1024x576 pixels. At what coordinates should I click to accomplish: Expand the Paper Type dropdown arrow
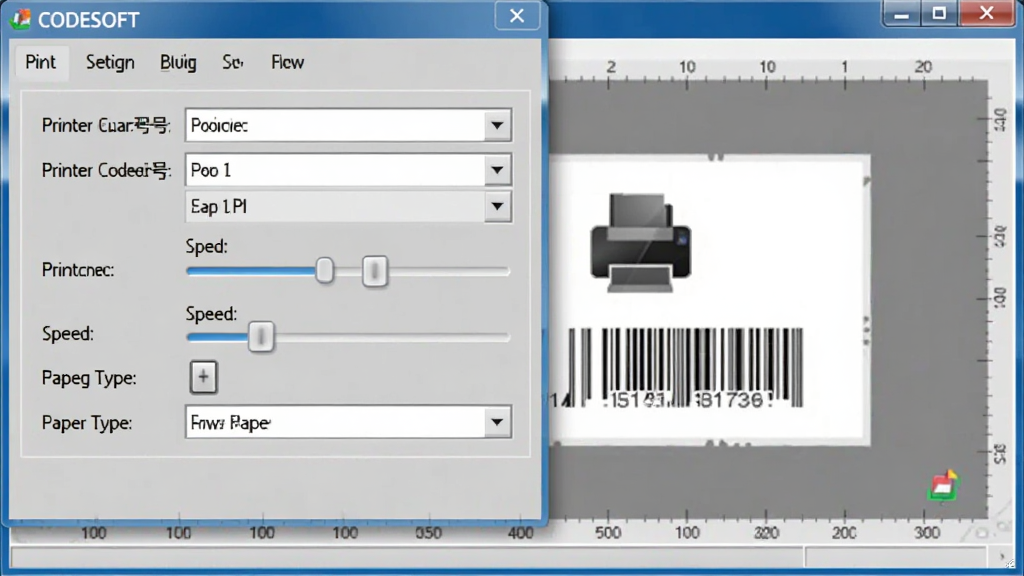497,423
